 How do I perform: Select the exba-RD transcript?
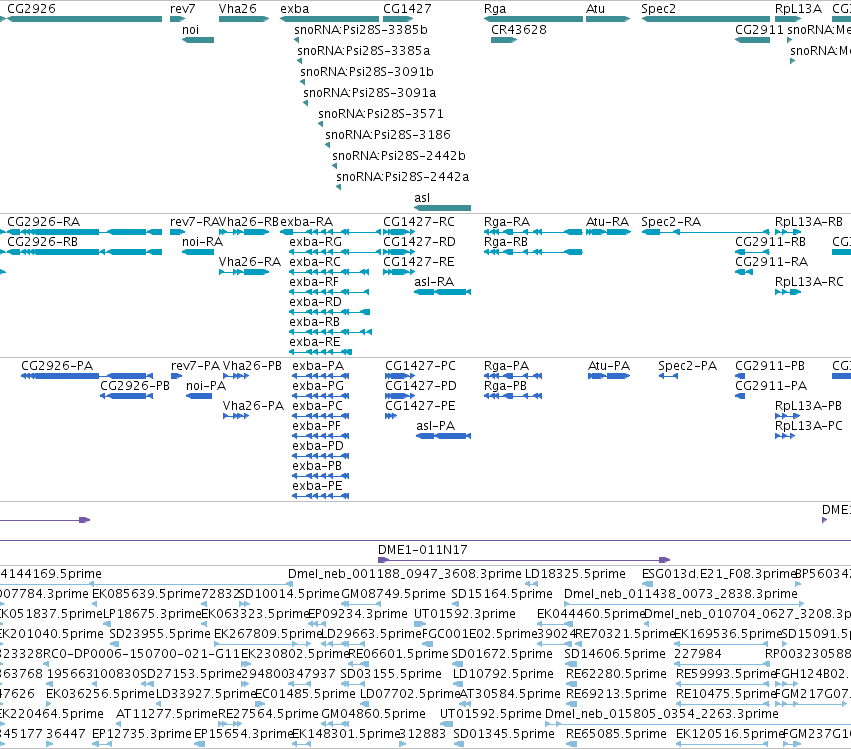pyautogui.click(x=329, y=312)
